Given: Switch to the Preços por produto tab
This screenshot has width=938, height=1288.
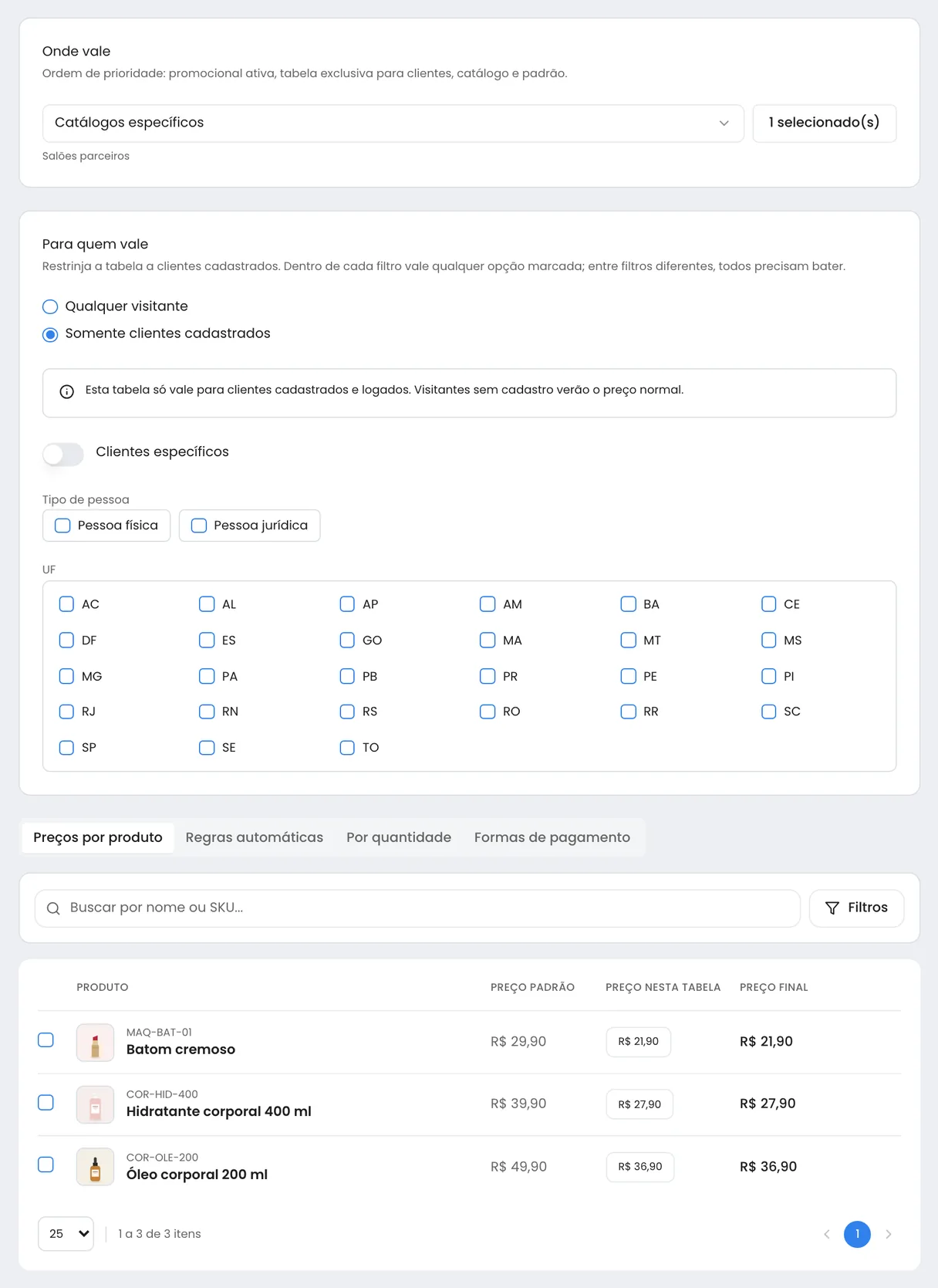Looking at the screenshot, I should tap(98, 838).
